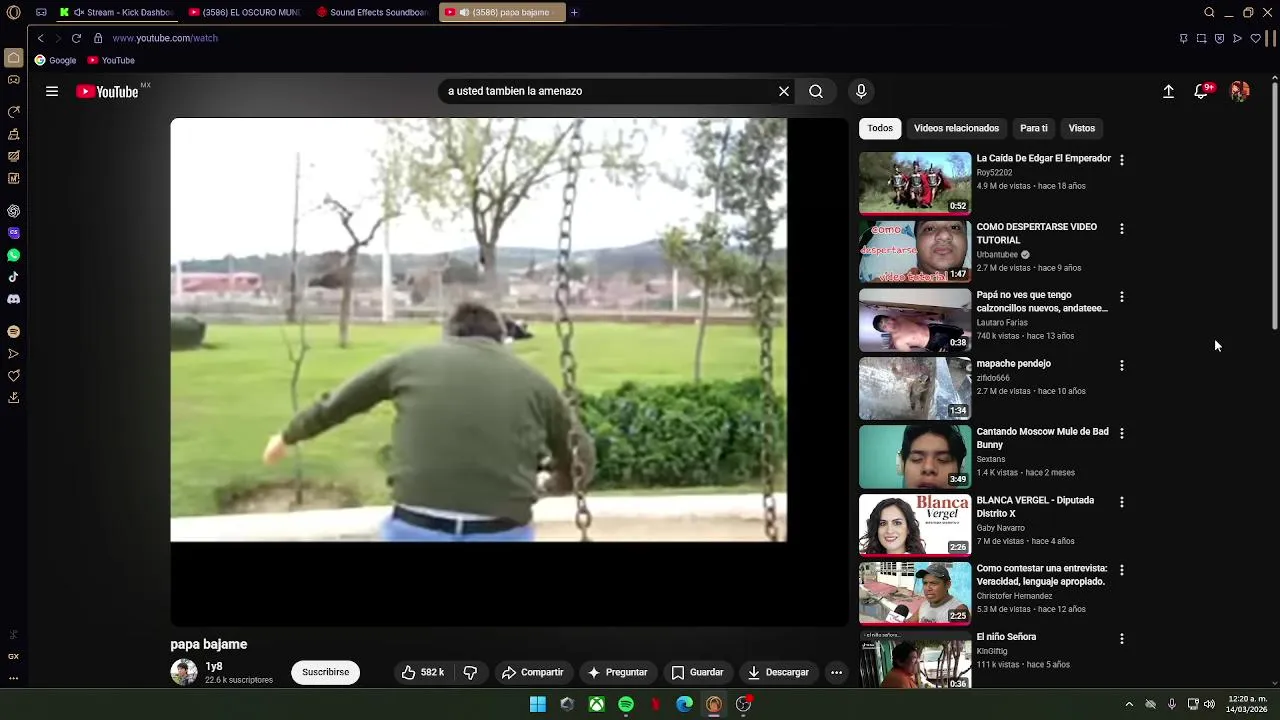Click the toolbar pin icon
This screenshot has height=720, width=1280.
pos(1183,38)
